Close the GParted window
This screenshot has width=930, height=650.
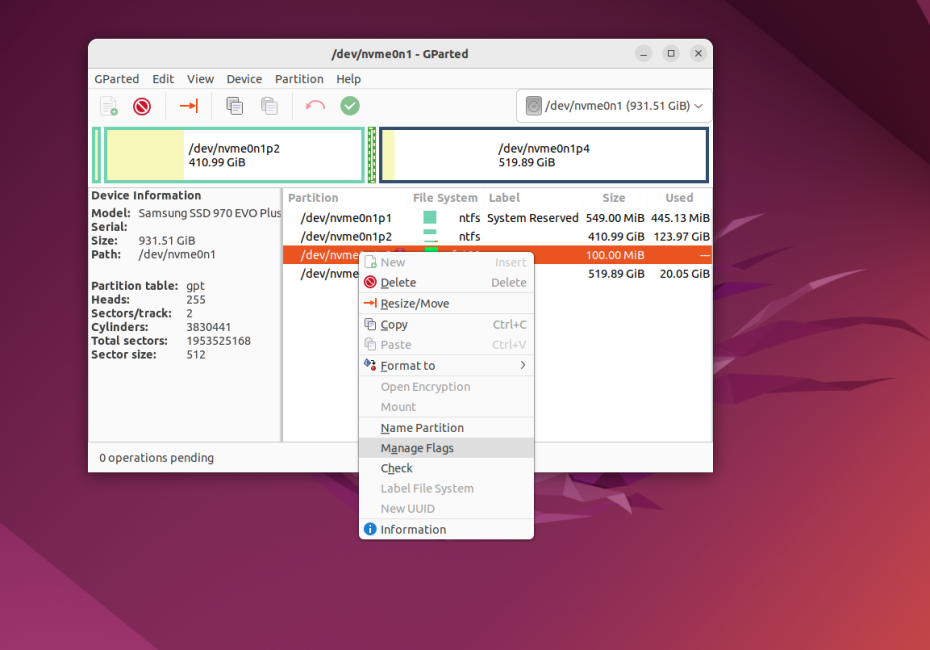point(699,53)
